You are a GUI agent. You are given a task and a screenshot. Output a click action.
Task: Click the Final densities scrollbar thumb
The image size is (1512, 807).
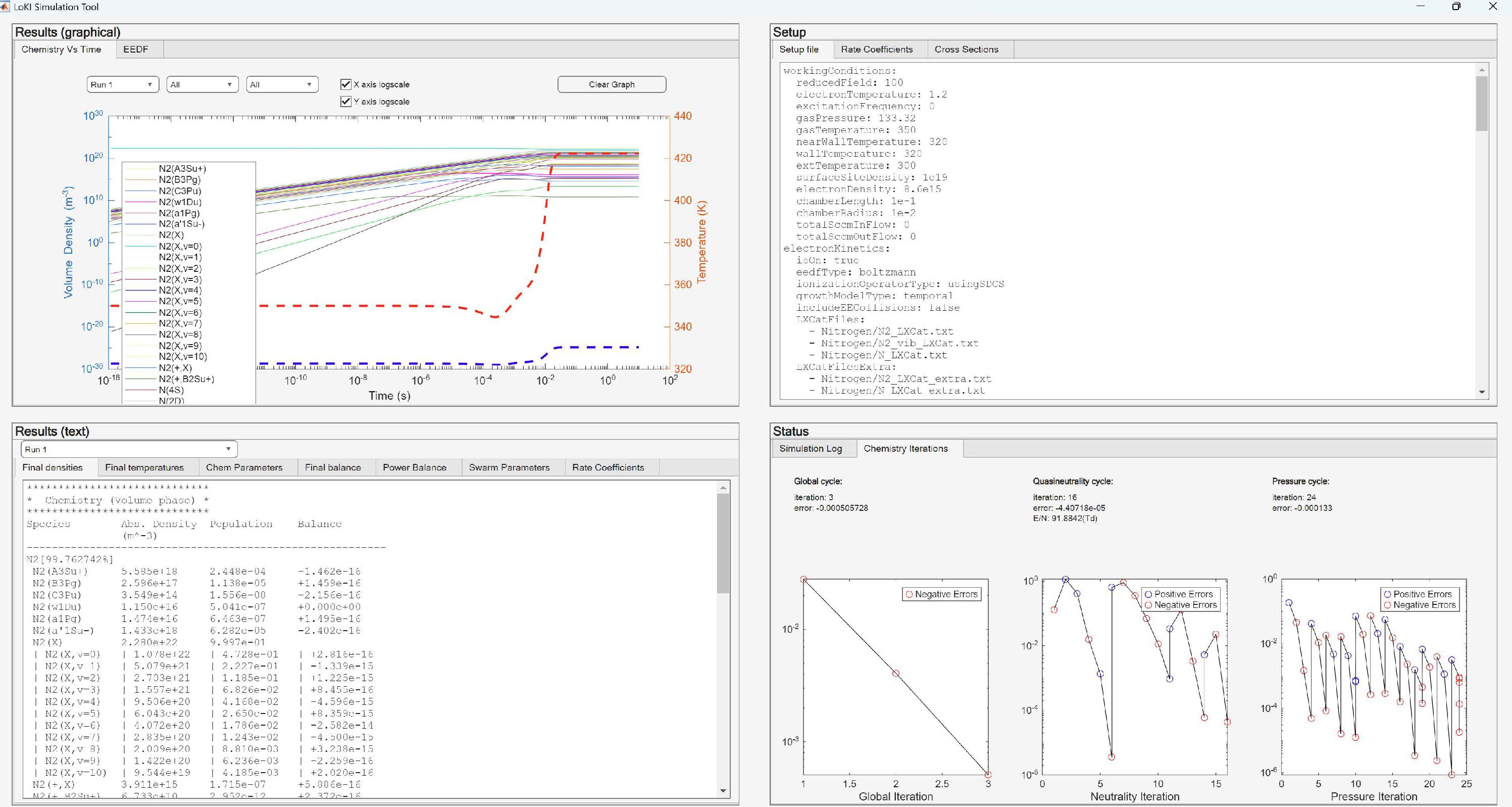[x=723, y=543]
